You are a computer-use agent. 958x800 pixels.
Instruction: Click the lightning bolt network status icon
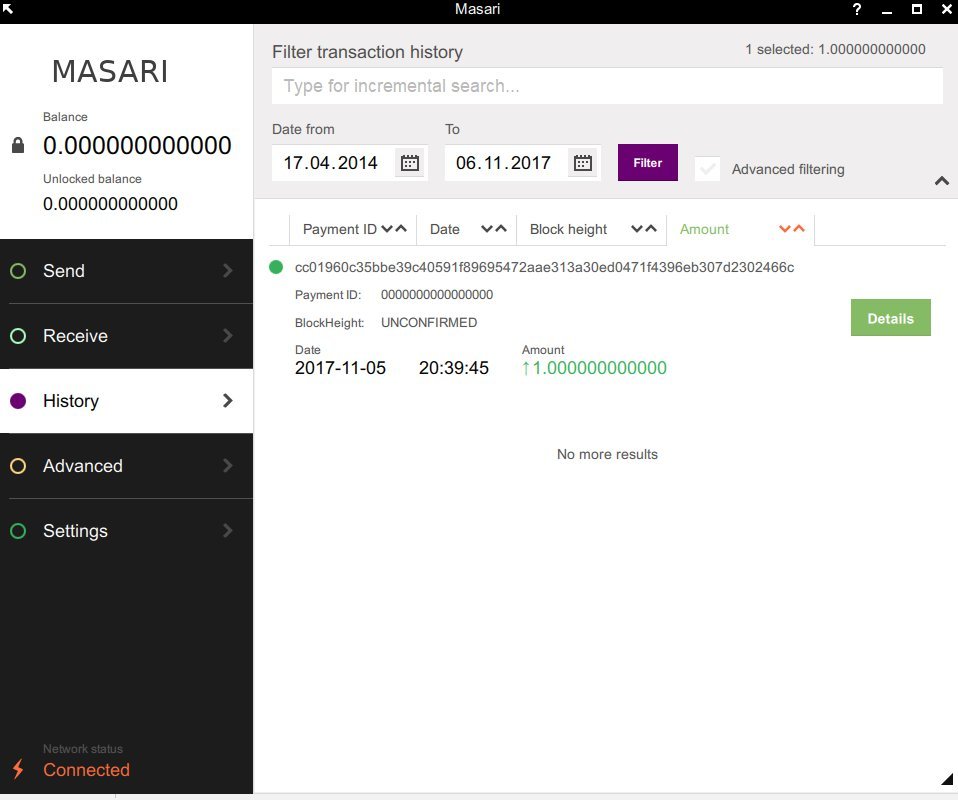tap(18, 768)
